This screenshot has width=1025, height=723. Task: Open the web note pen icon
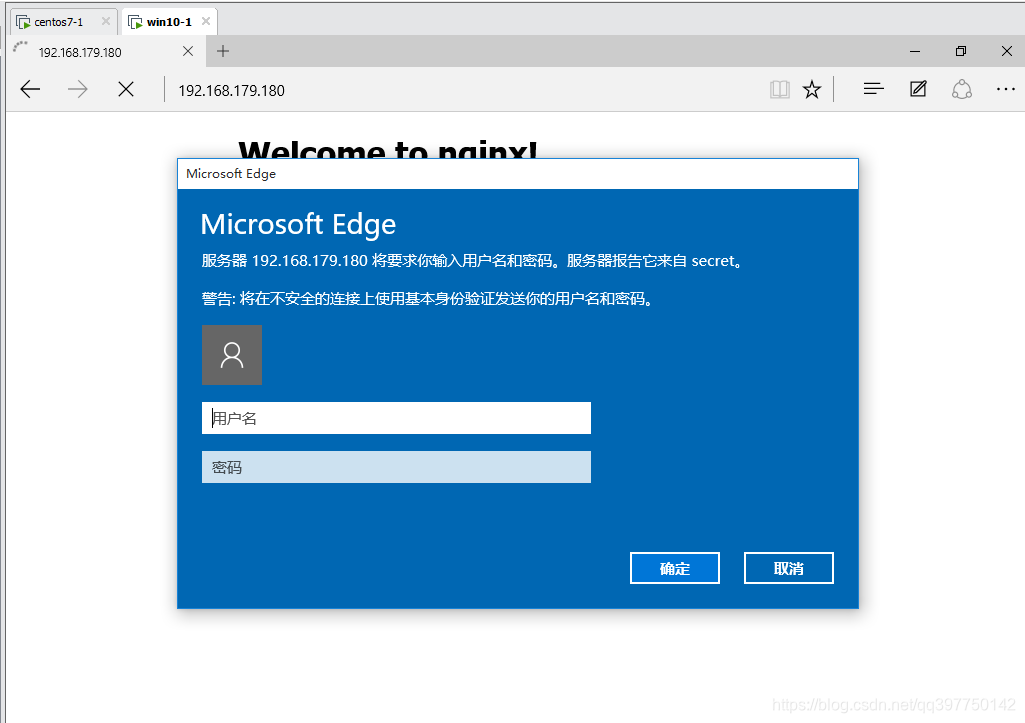tap(918, 89)
